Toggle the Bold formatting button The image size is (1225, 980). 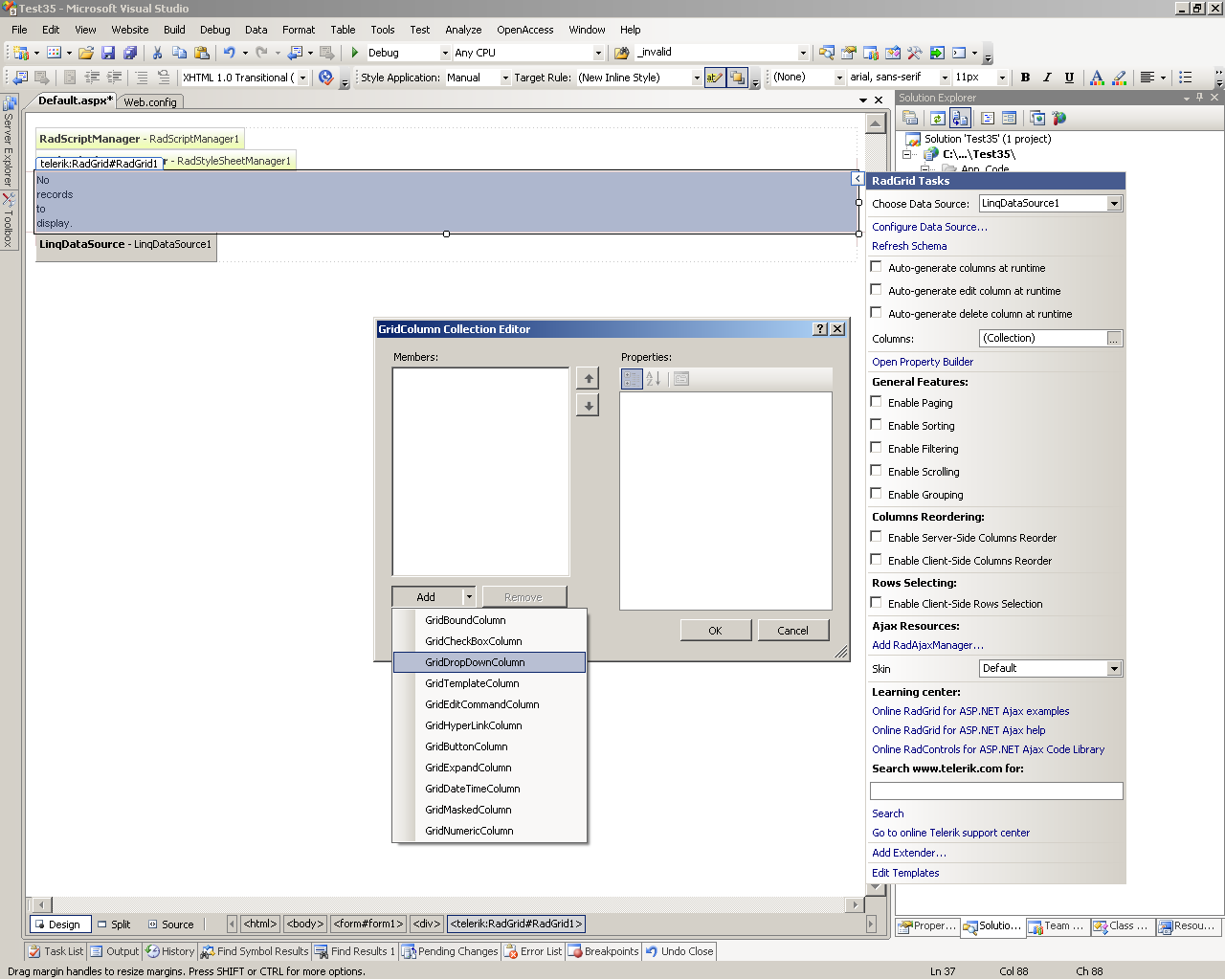[x=1025, y=78]
